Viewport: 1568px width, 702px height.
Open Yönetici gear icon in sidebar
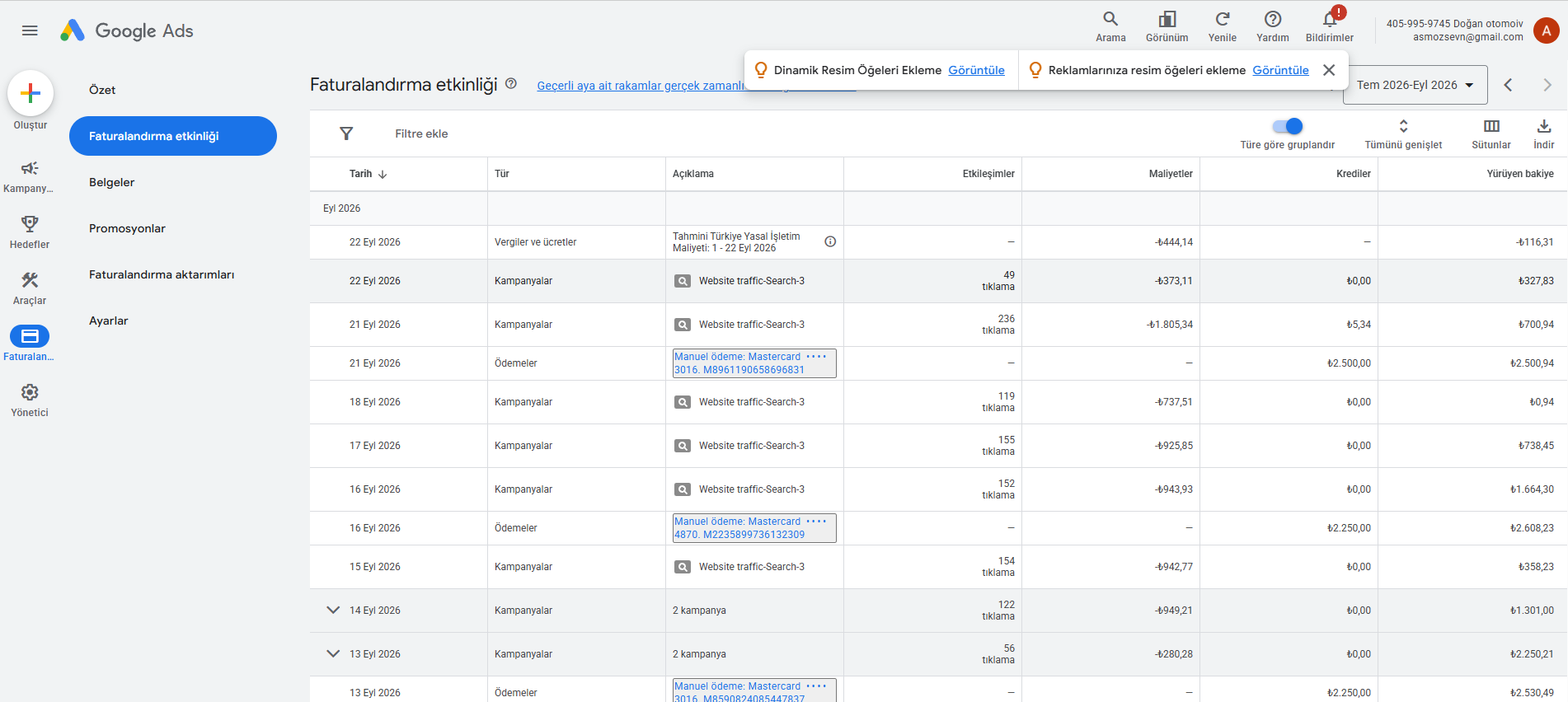pyautogui.click(x=30, y=392)
